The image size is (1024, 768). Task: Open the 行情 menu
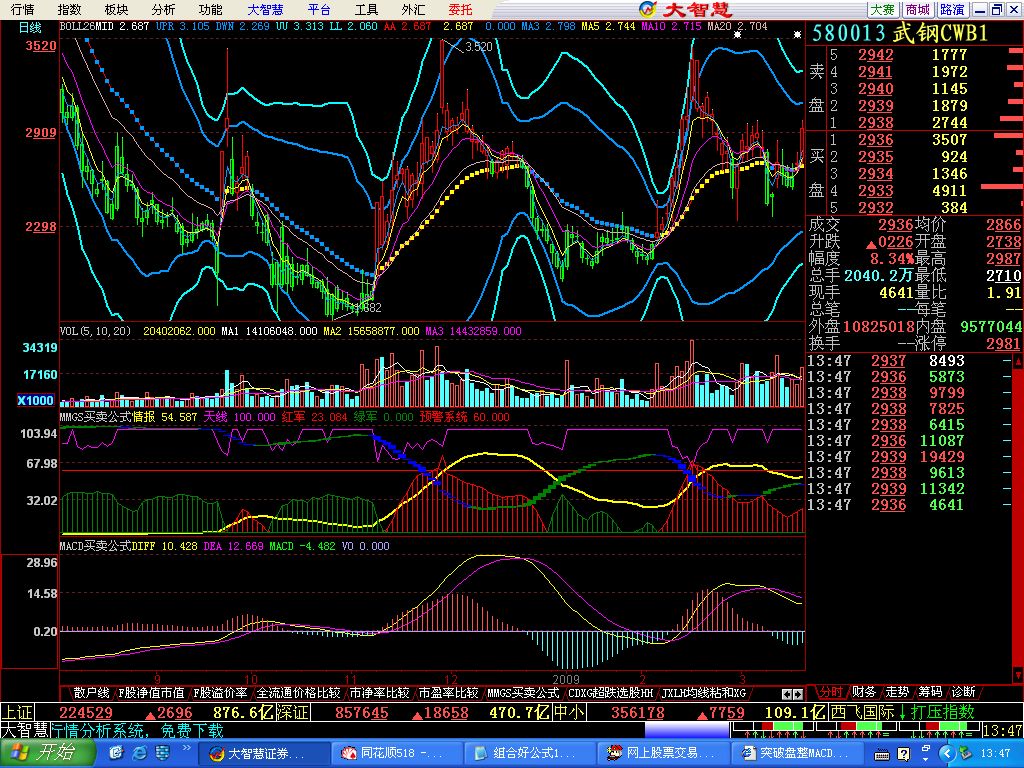pyautogui.click(x=23, y=9)
